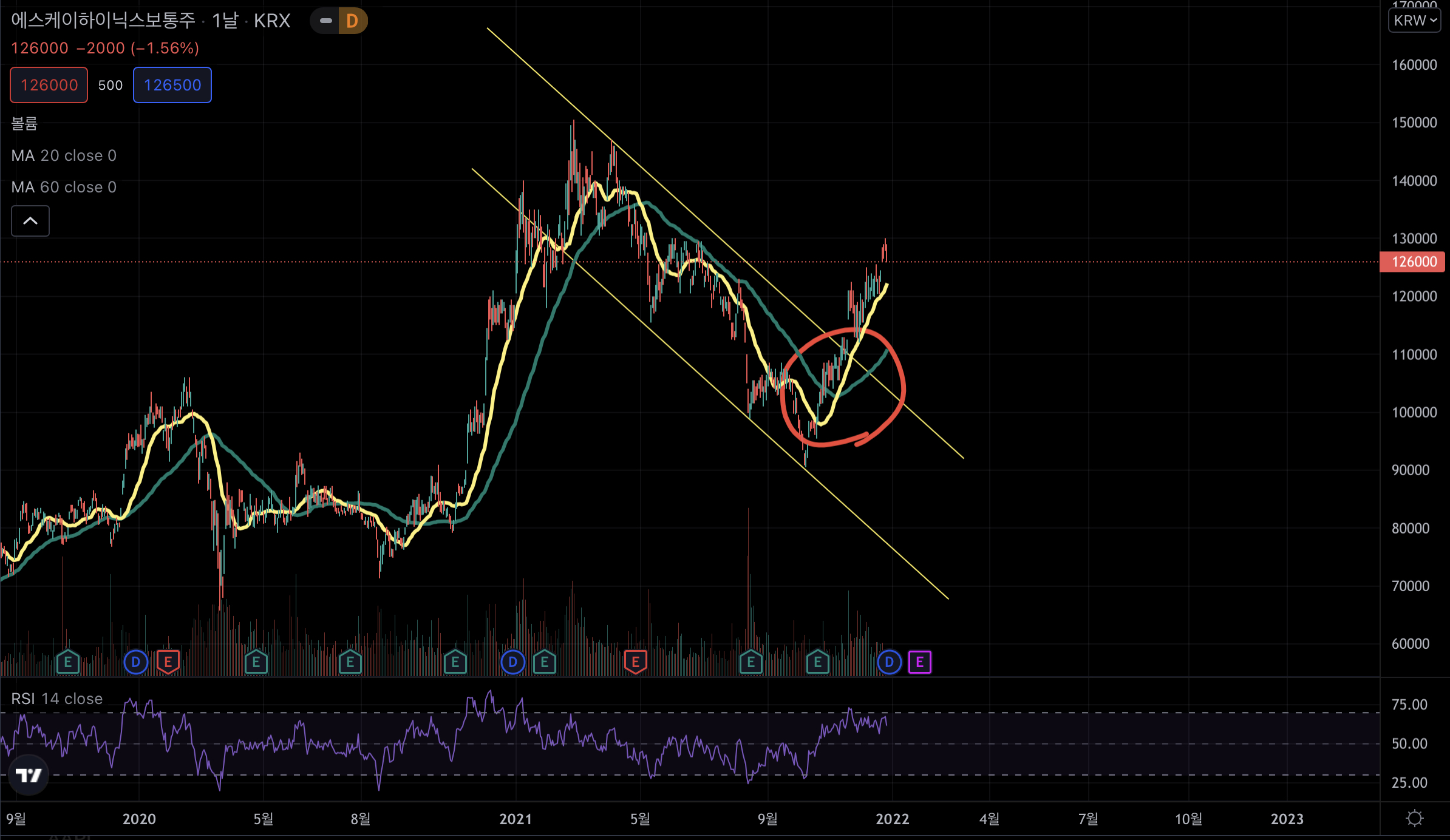Click the 10월 label on time axis
The width and height of the screenshot is (1450, 840).
(1188, 819)
